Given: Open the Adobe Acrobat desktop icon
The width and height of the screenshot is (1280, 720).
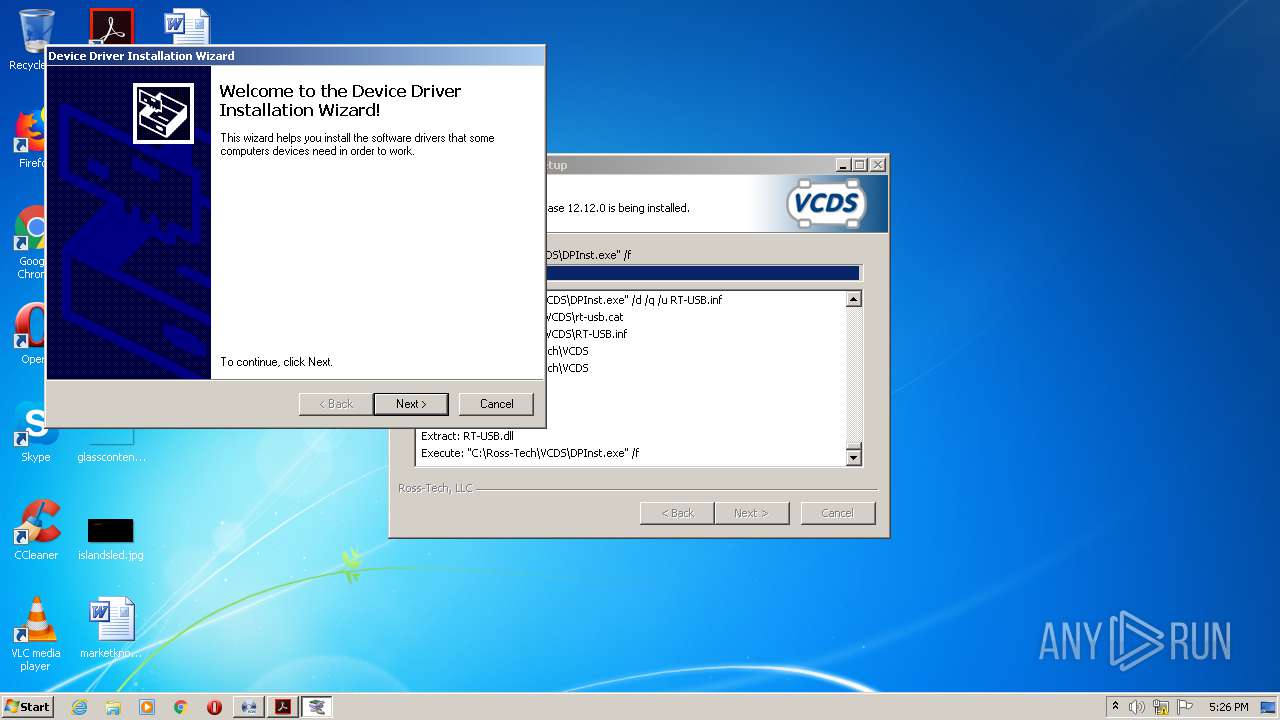Looking at the screenshot, I should coord(111,26).
